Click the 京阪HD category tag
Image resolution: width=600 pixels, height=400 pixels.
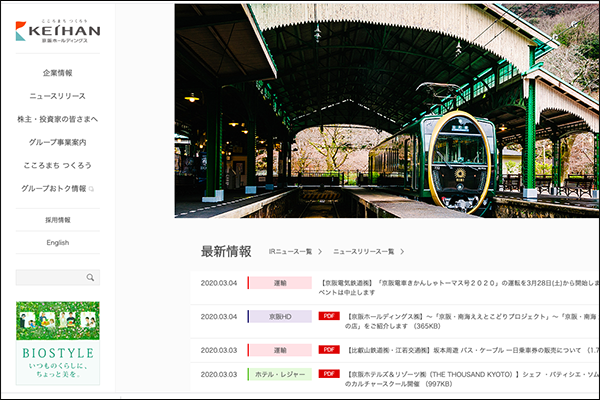coord(279,316)
